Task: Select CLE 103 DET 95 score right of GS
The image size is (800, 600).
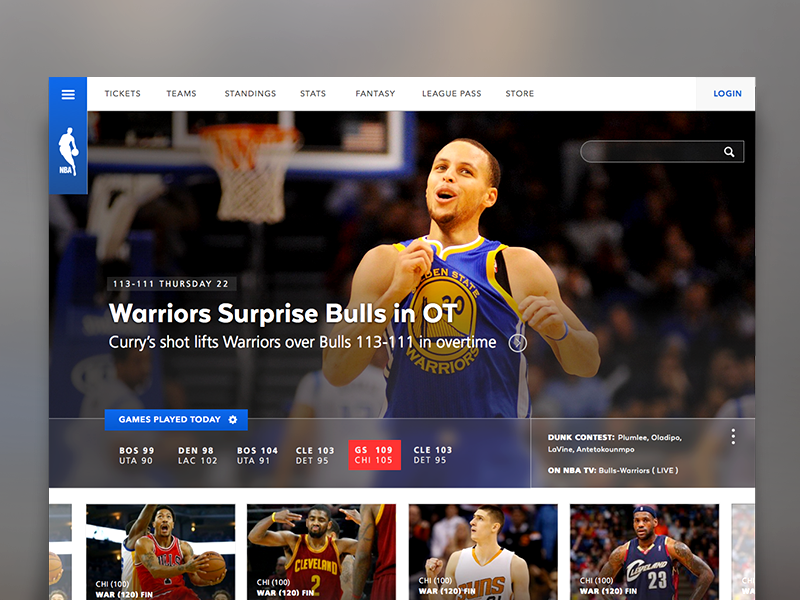Action: pos(432,455)
